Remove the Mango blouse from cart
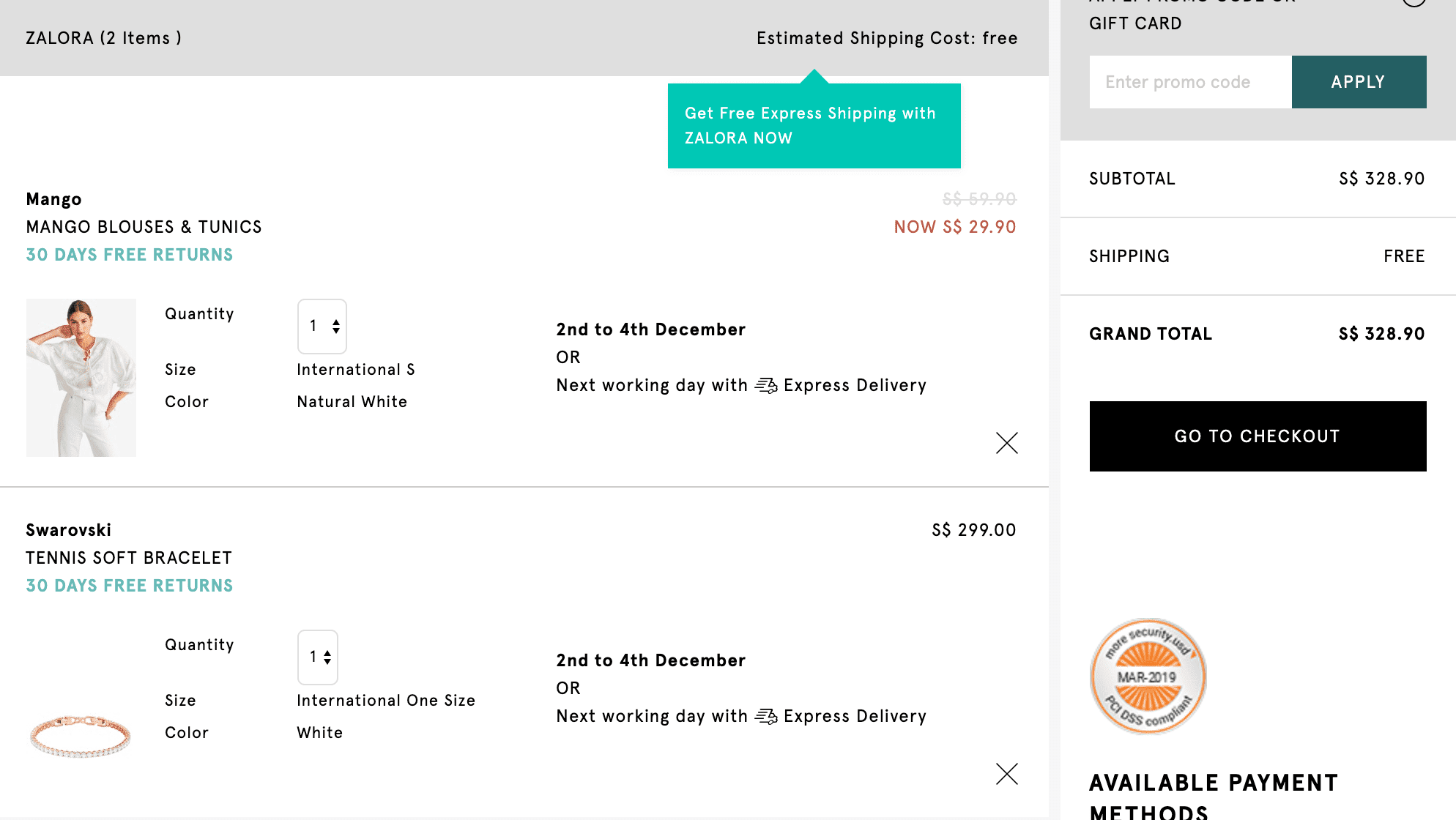The height and width of the screenshot is (820, 1456). point(1007,443)
